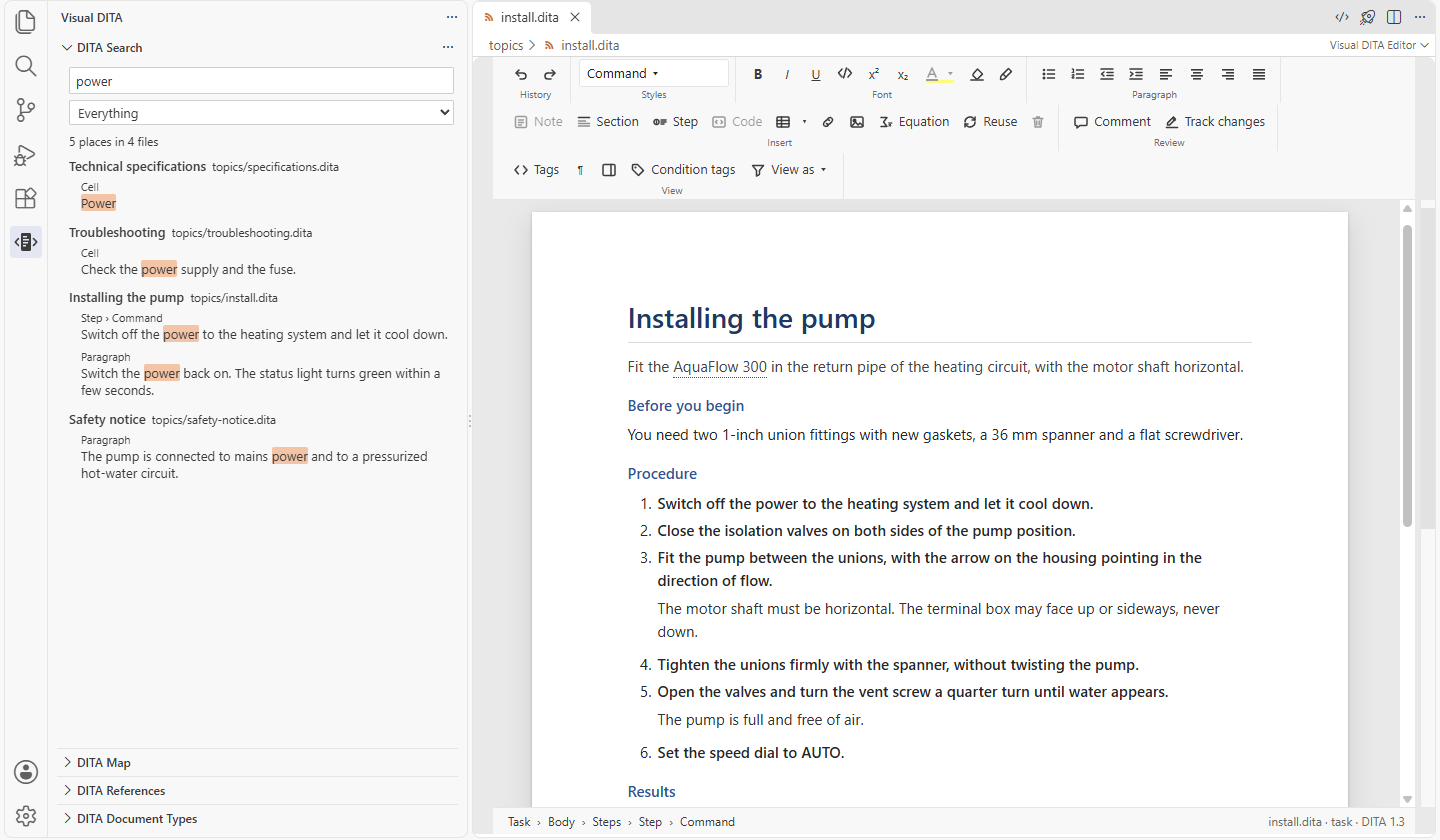Apply superscript formatting
The height and width of the screenshot is (840, 1440).
[874, 74]
